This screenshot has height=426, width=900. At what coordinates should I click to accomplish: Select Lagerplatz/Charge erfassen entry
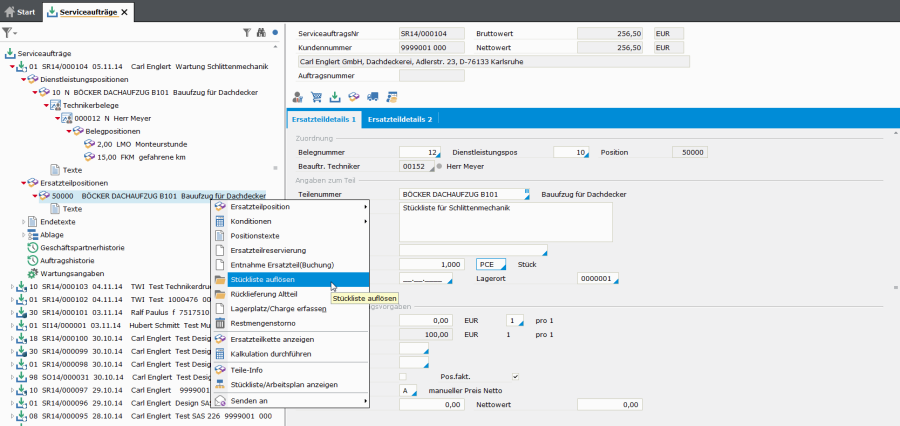(x=290, y=309)
